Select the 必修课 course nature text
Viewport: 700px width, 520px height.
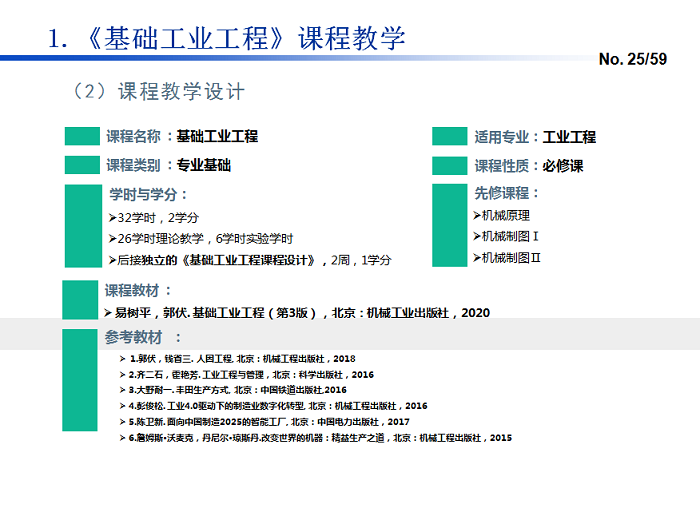pyautogui.click(x=563, y=166)
